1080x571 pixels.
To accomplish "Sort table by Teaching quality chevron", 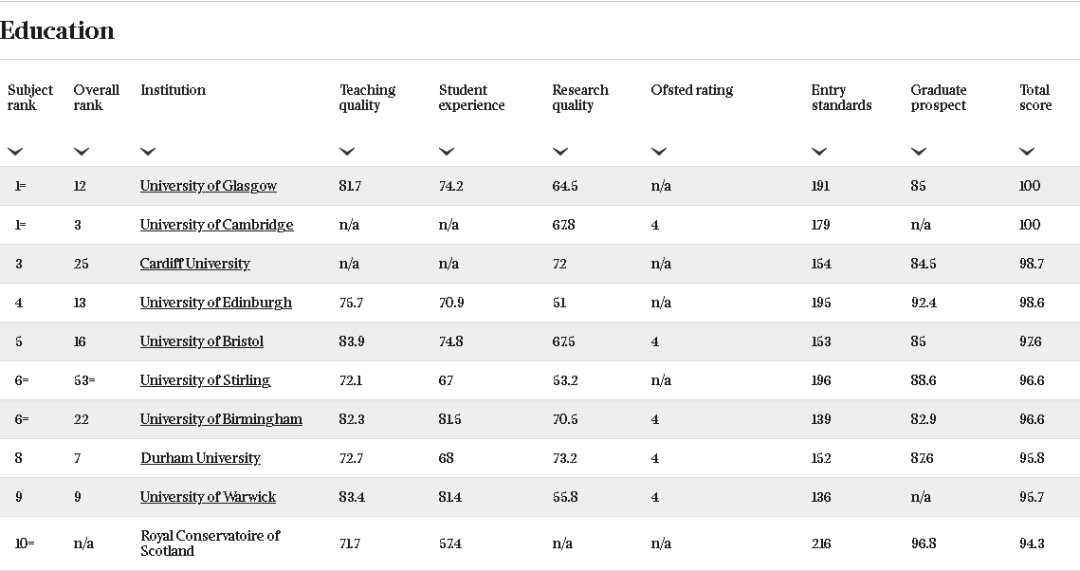I will coord(346,152).
